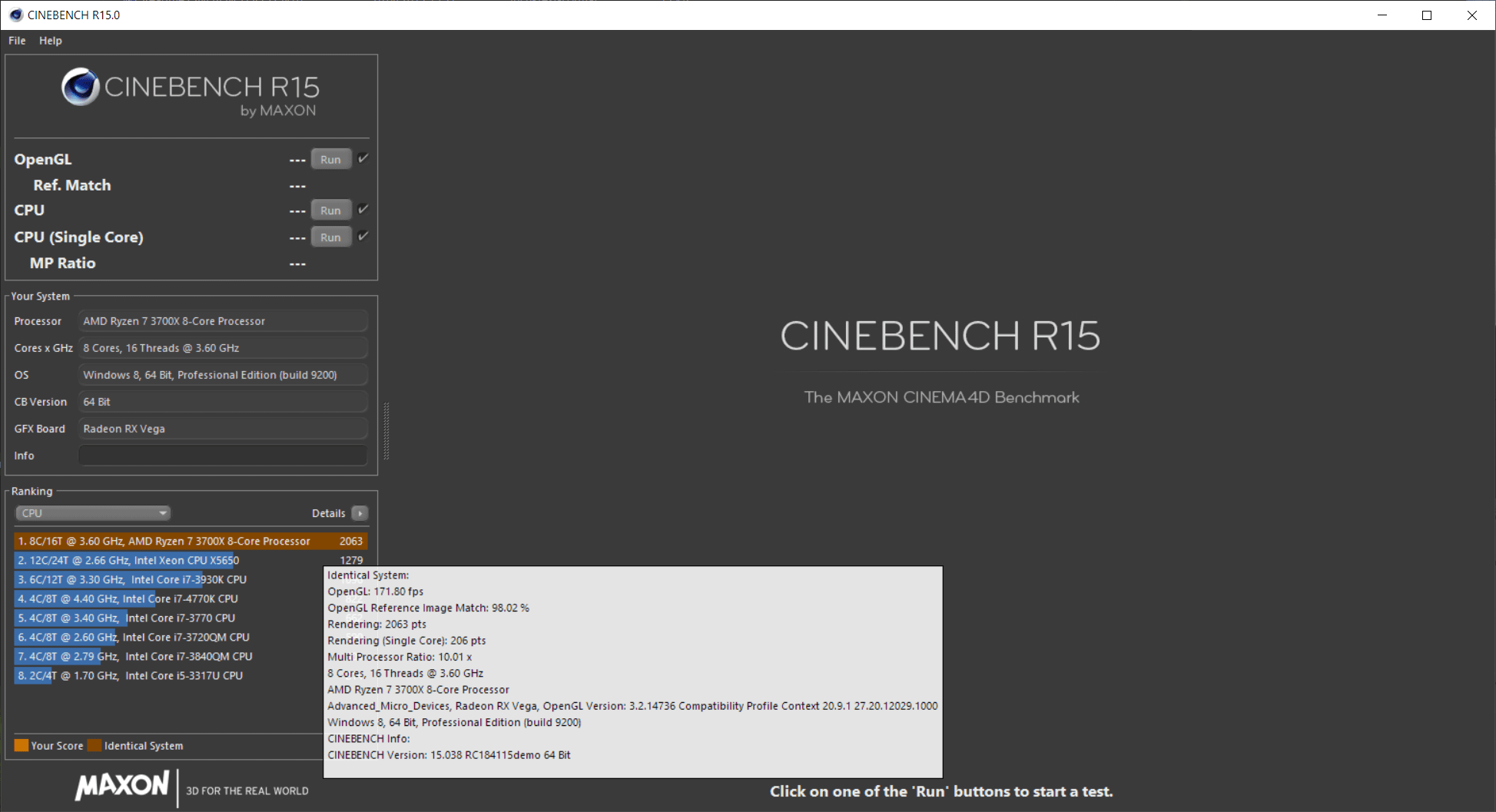Viewport: 1496px width, 812px height.
Task: Select ranking entry AMD Ryzen 7 3700X
Action: pos(191,542)
